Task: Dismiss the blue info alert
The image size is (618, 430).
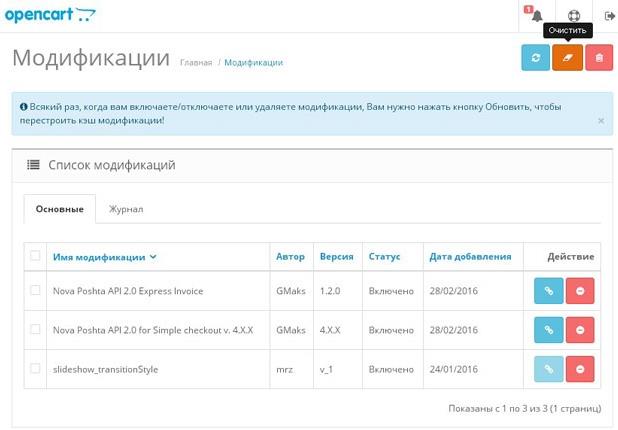Action: [600, 120]
